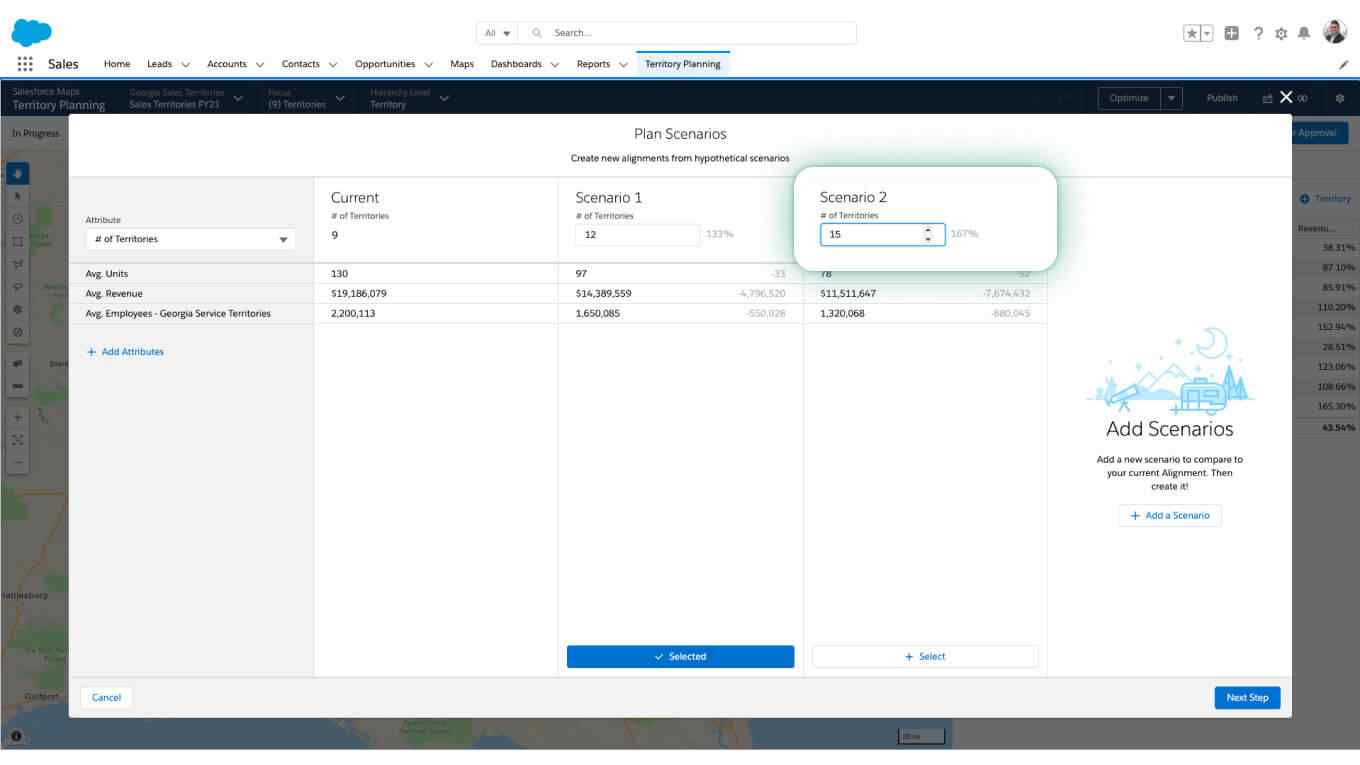Open the Dashboards tab
This screenshot has width=1360, height=765.
(x=516, y=64)
